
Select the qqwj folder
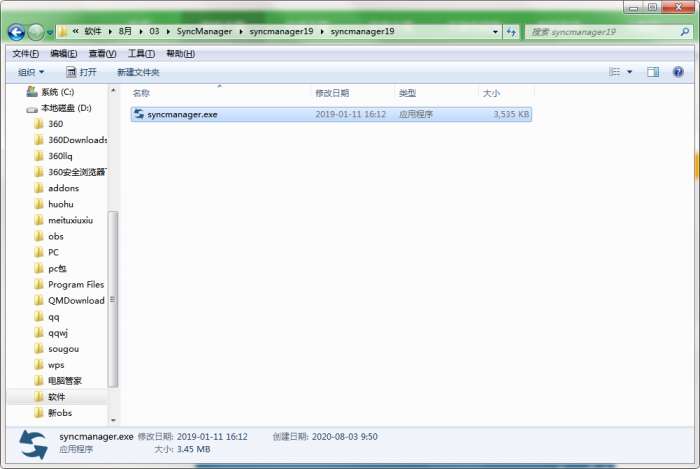[x=58, y=333]
